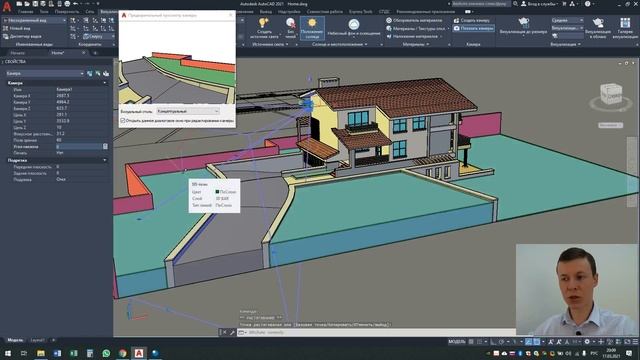Click the search magnifier icon in title bar
The width and height of the screenshot is (640, 360).
(516, 4)
